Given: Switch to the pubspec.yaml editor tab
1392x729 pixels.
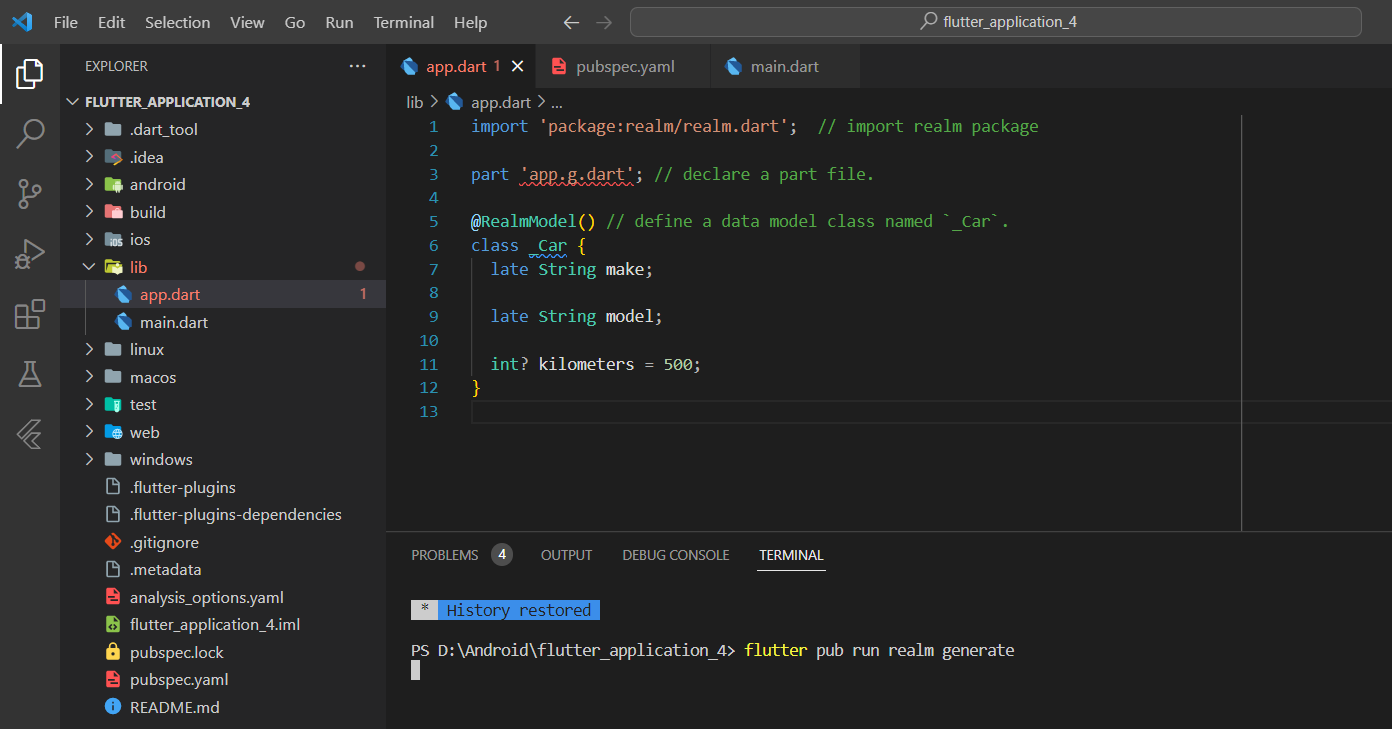Looking at the screenshot, I should (624, 66).
